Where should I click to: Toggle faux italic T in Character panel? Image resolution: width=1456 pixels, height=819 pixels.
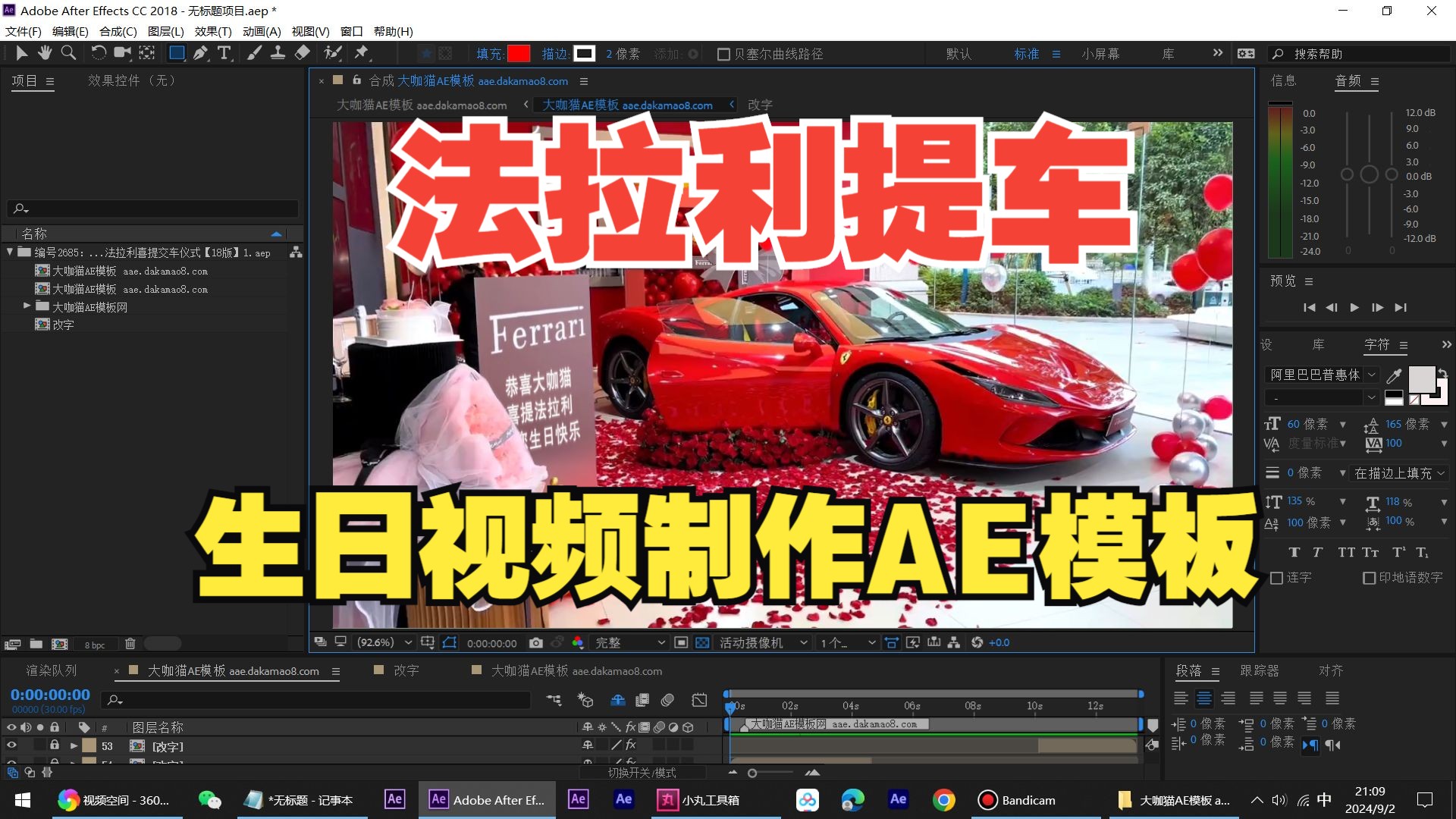(x=1318, y=552)
